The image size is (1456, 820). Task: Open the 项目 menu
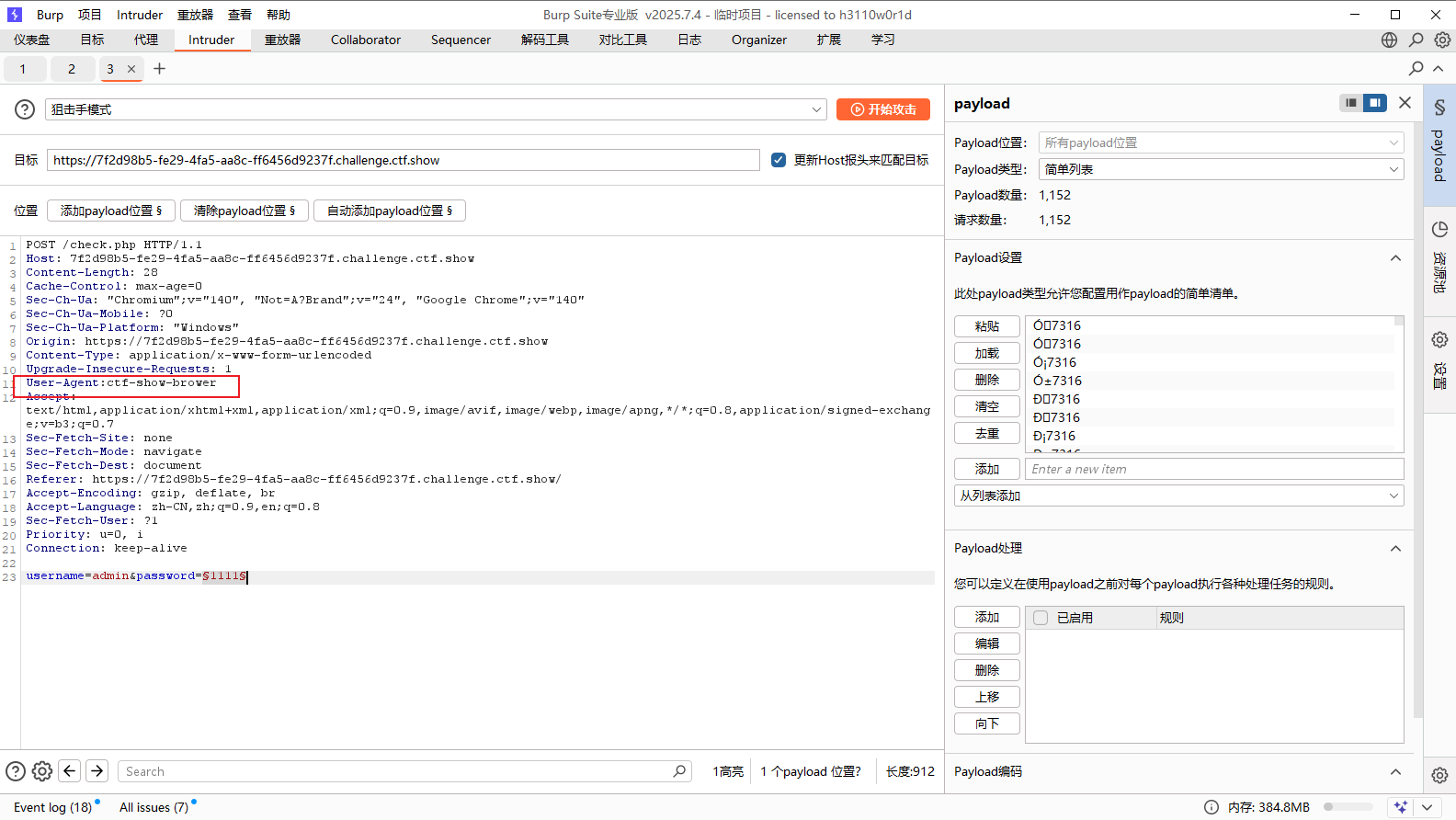tap(90, 15)
